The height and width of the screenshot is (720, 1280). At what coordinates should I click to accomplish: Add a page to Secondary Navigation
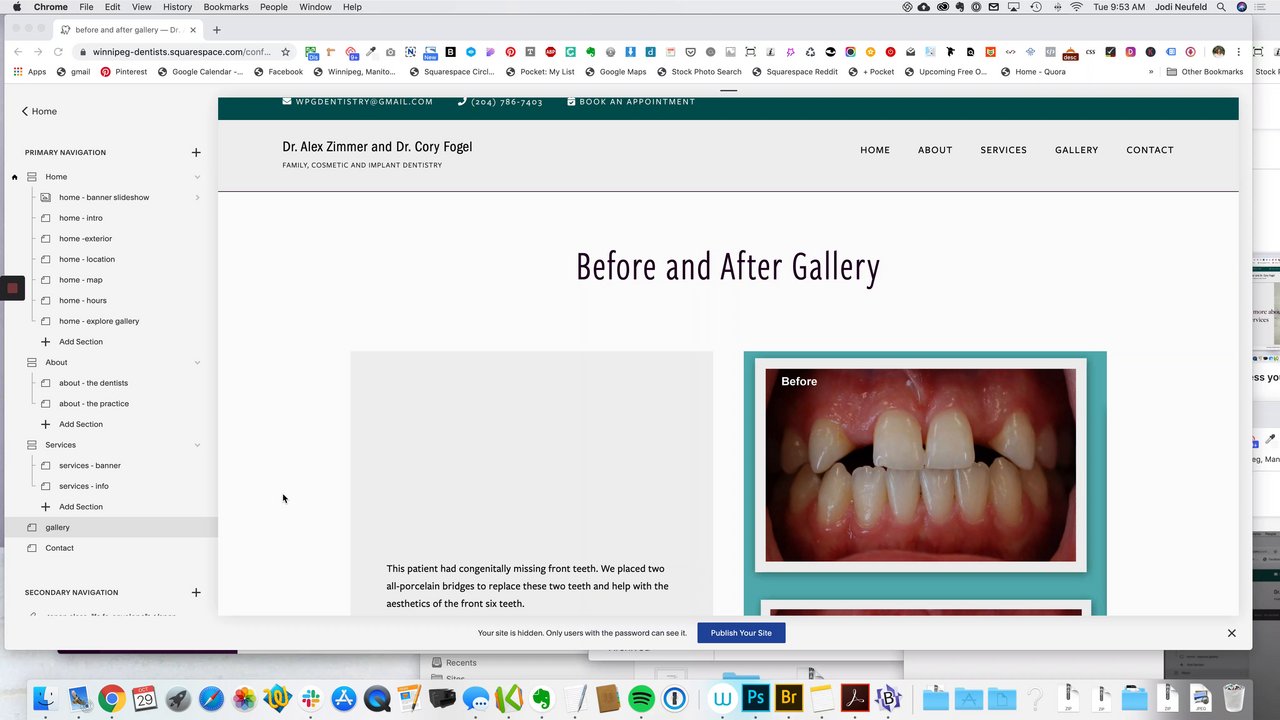tap(196, 593)
